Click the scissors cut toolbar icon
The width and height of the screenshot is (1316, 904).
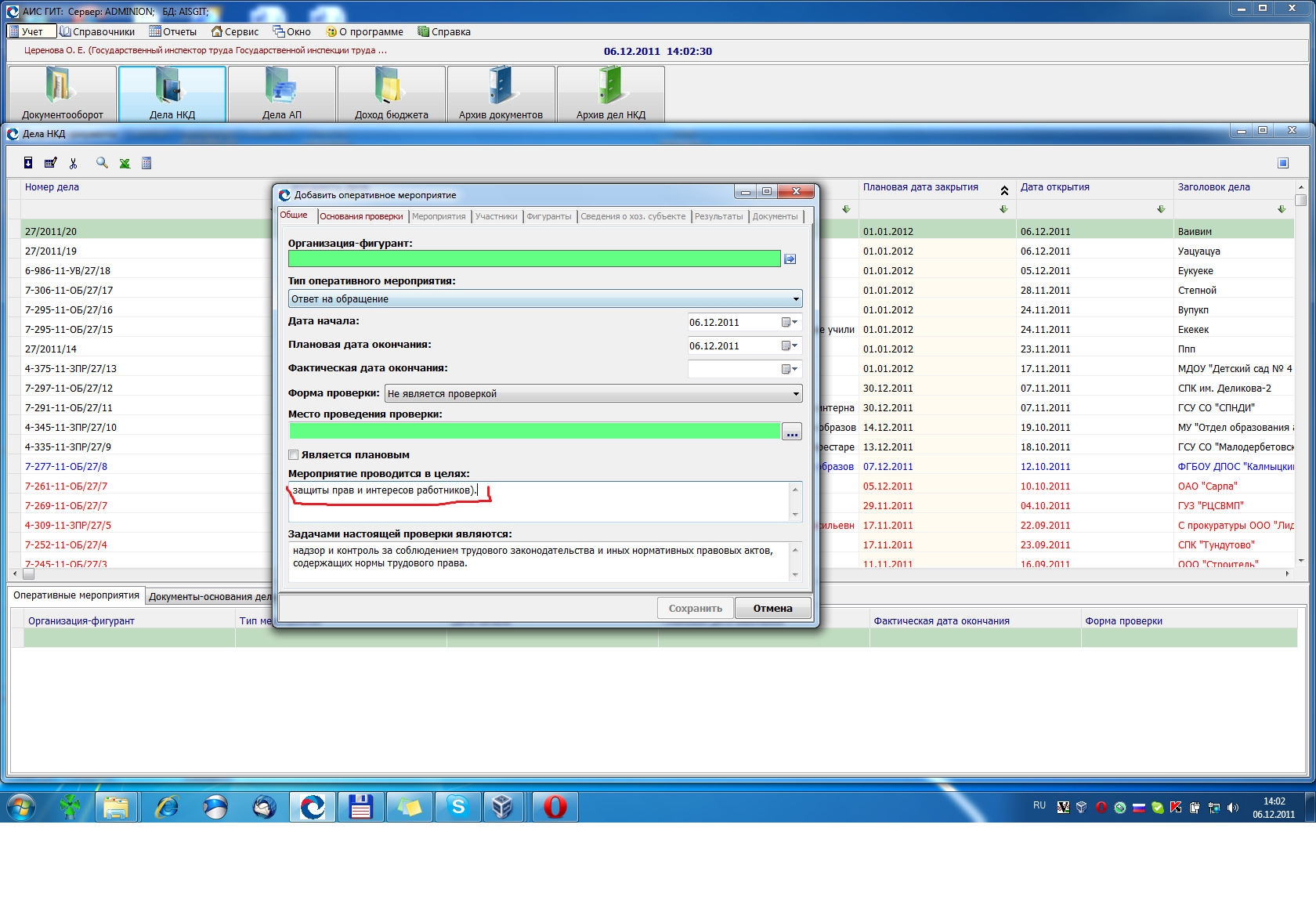point(74,163)
